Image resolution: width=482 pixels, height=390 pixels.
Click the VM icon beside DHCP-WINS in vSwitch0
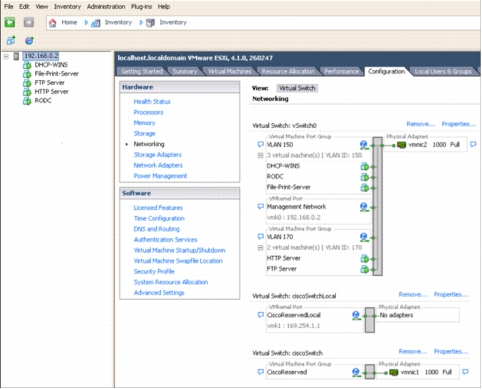click(365, 166)
